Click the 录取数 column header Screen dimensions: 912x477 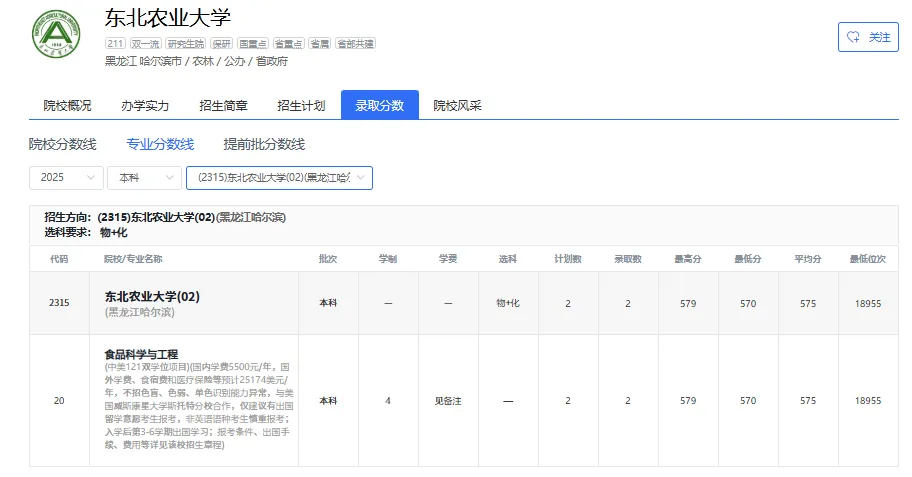[x=628, y=259]
